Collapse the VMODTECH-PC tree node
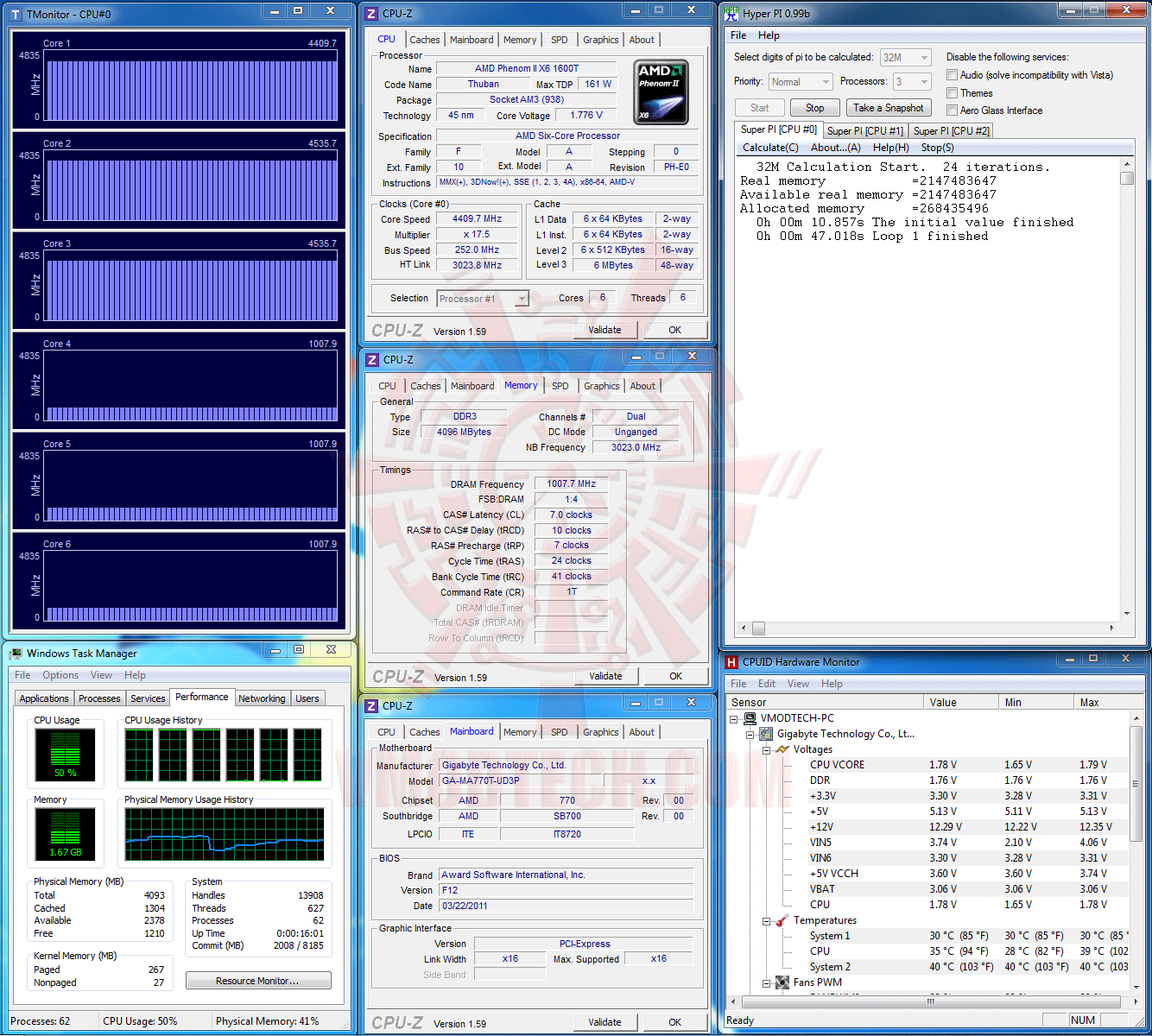The width and height of the screenshot is (1152, 1036). tap(734, 718)
